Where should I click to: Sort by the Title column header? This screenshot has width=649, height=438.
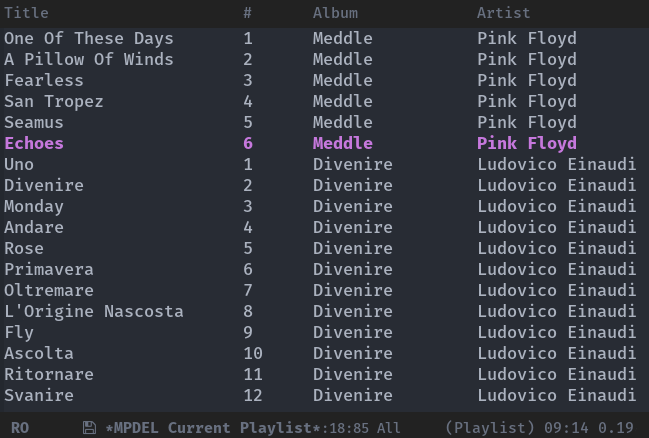coord(26,13)
